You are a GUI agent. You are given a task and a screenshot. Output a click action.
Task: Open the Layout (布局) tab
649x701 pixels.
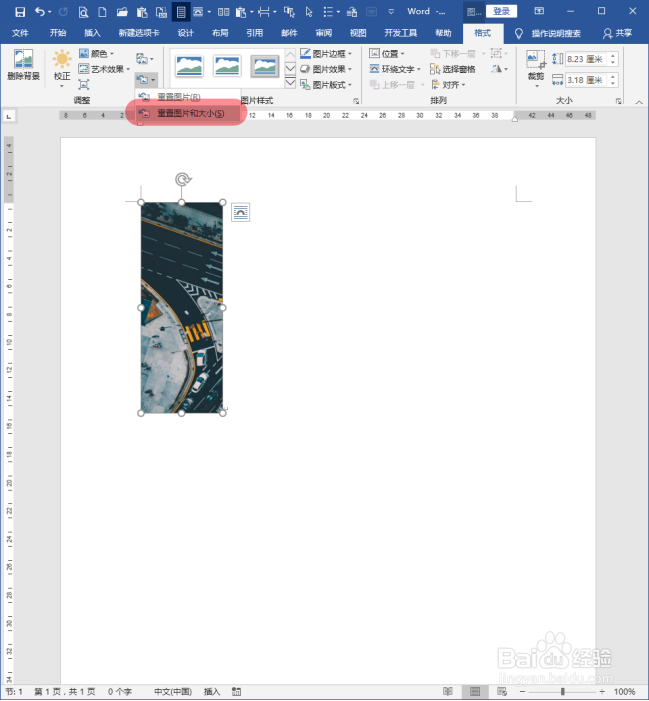(220, 33)
